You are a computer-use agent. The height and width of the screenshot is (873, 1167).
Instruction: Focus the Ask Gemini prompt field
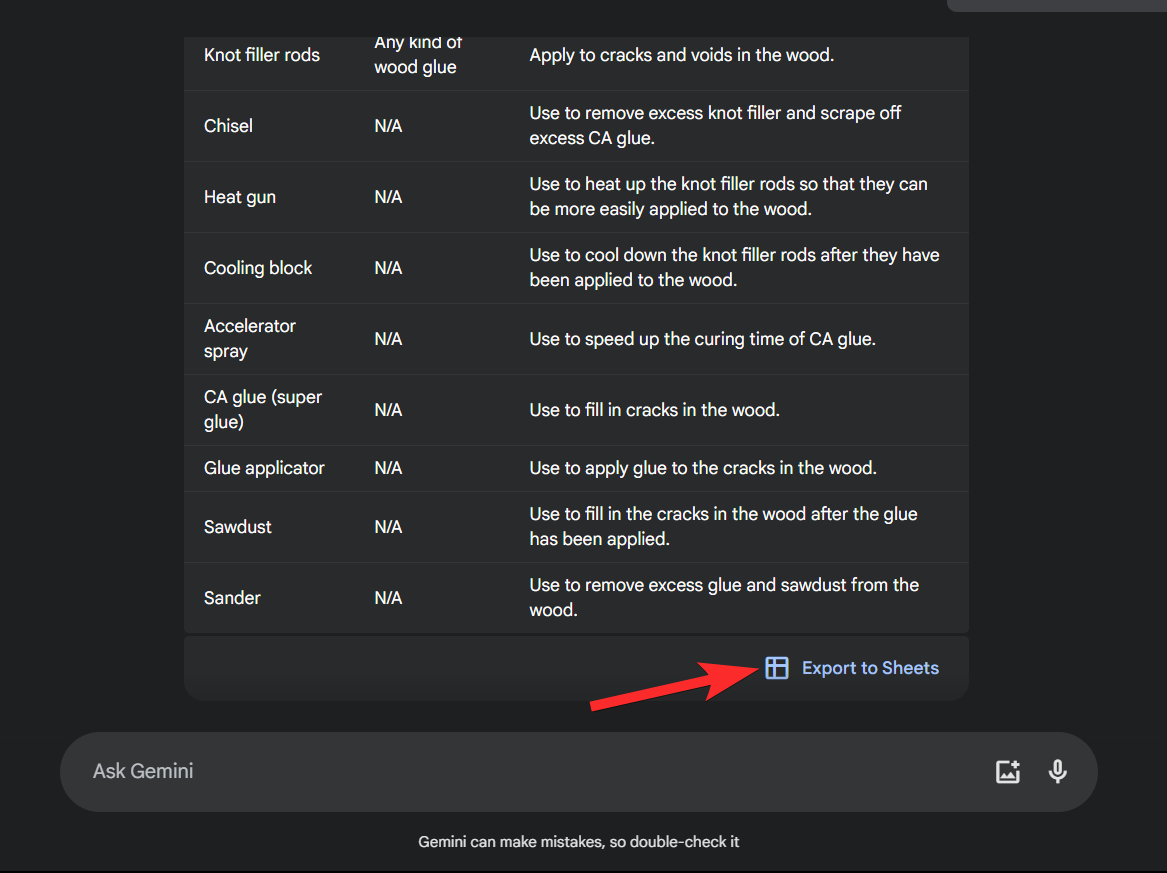click(x=500, y=771)
